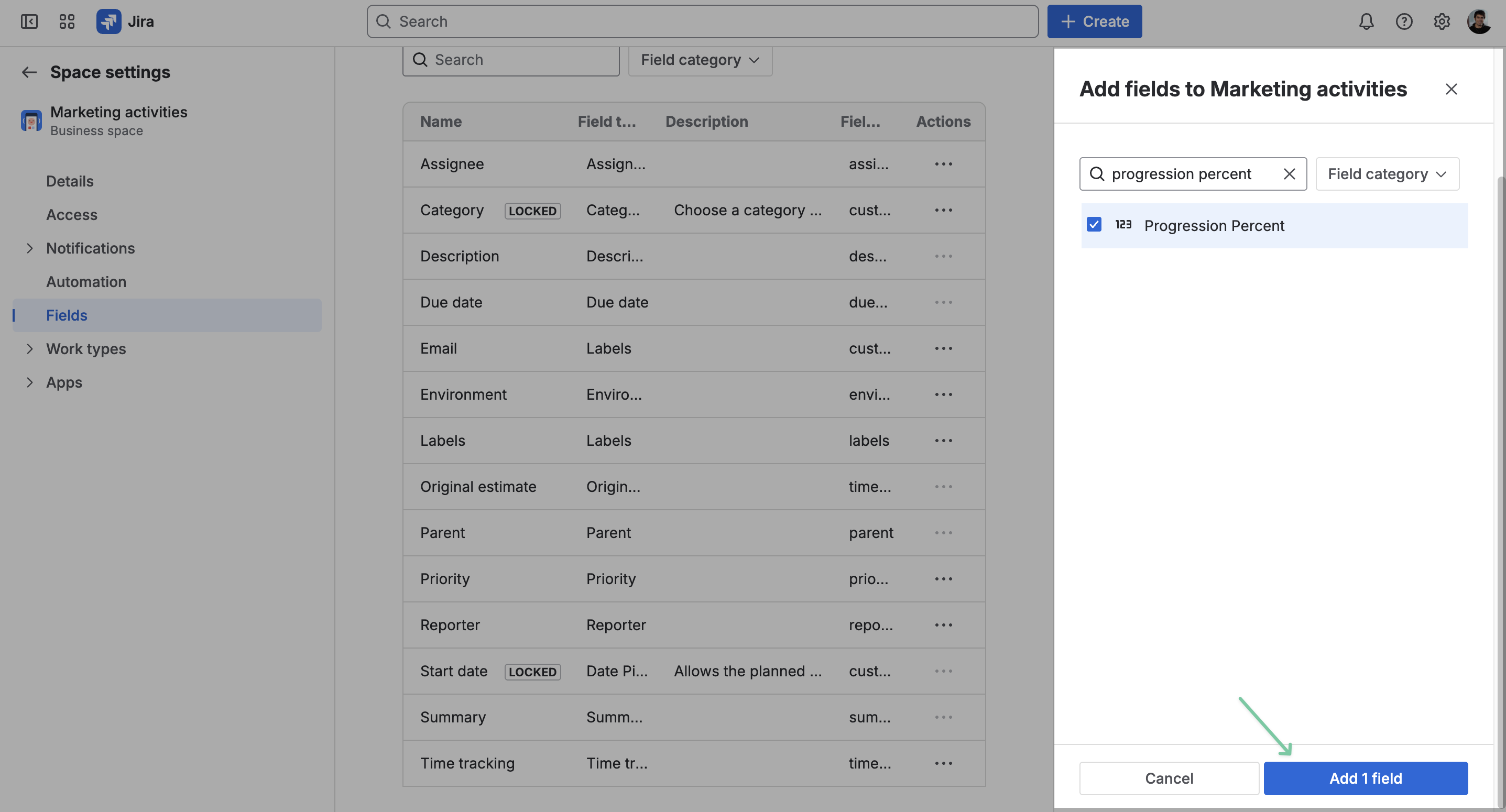Go back using Space settings arrow
This screenshot has height=812, width=1506.
(29, 72)
